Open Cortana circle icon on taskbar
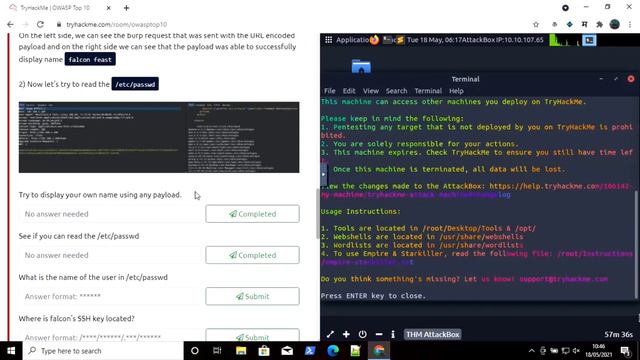The width and height of the screenshot is (640, 360). (x=195, y=351)
